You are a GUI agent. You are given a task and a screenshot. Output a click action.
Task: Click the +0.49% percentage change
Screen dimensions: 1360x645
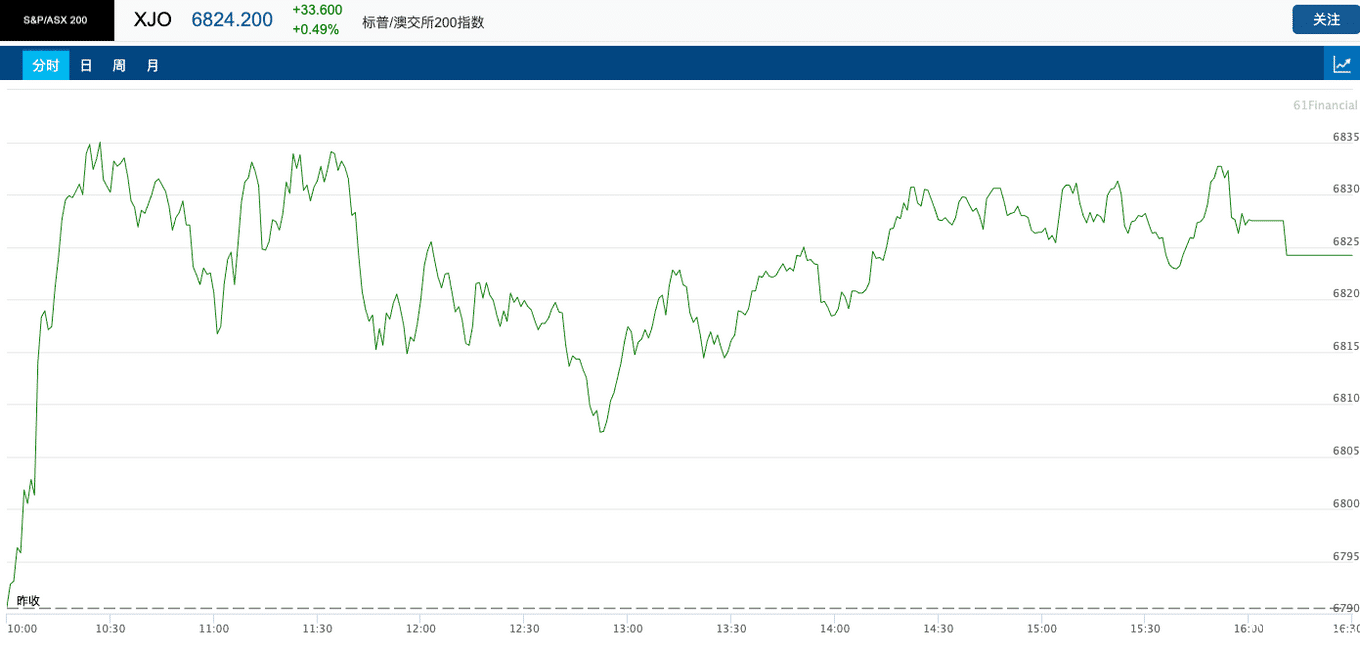point(316,29)
